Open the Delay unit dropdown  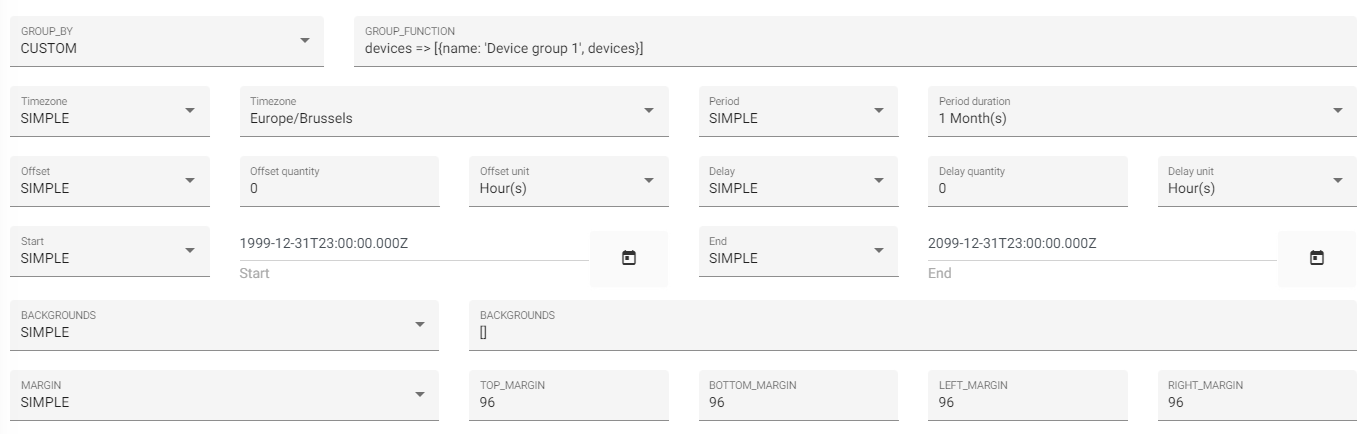click(x=1256, y=181)
